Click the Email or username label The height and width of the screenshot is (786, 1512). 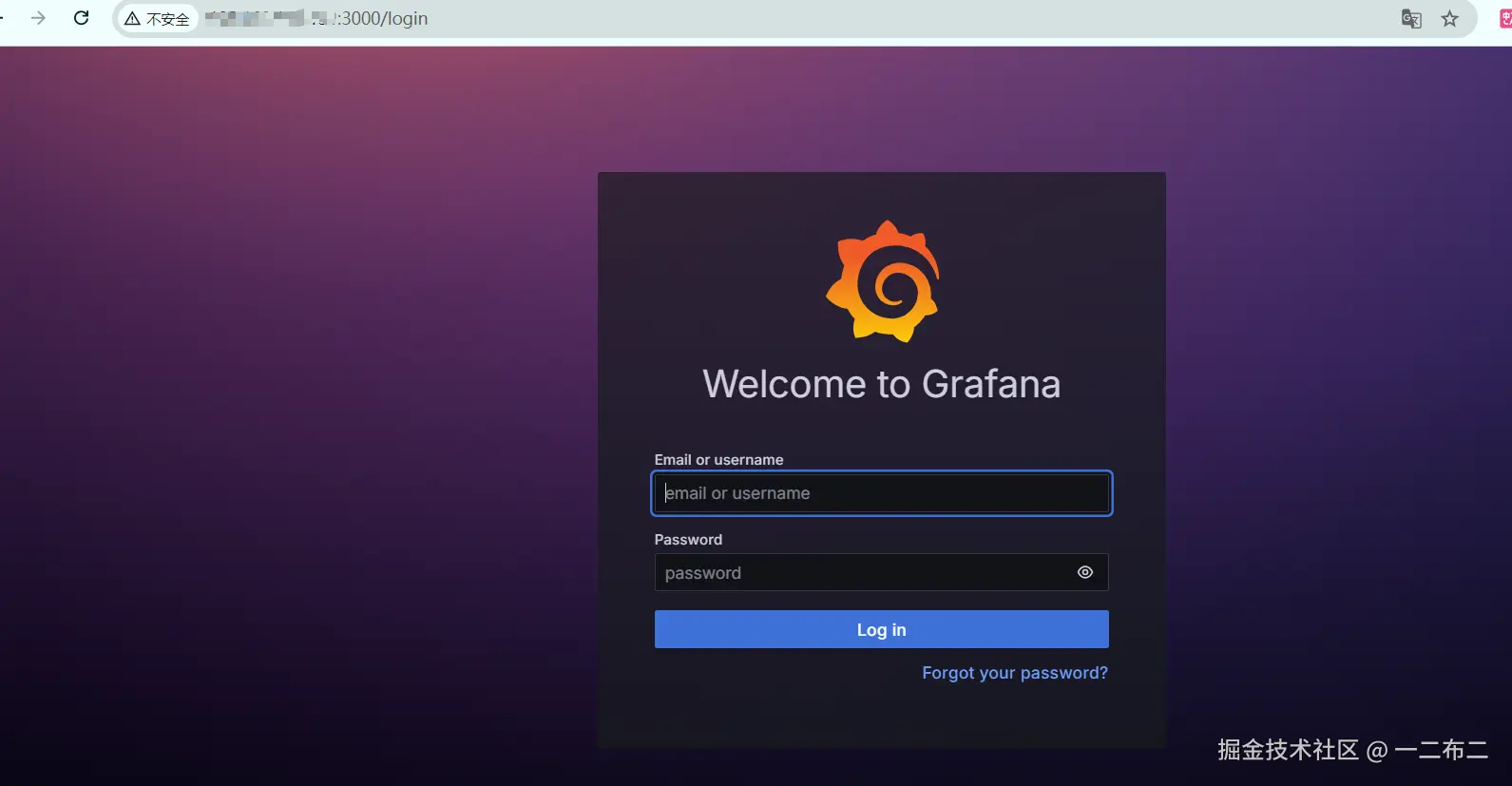pyautogui.click(x=719, y=460)
